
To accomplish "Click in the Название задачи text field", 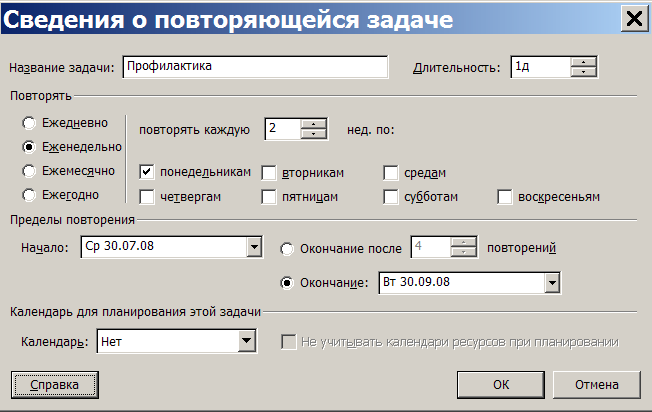I will pyautogui.click(x=255, y=67).
